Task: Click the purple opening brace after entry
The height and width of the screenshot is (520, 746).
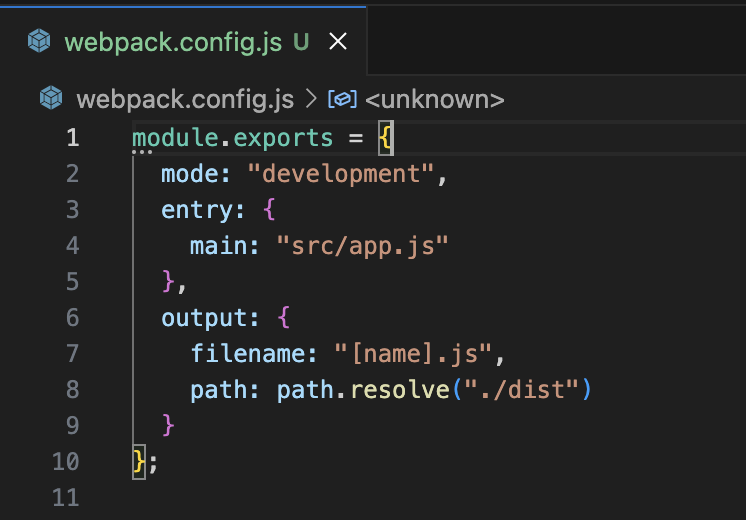Action: [269, 209]
